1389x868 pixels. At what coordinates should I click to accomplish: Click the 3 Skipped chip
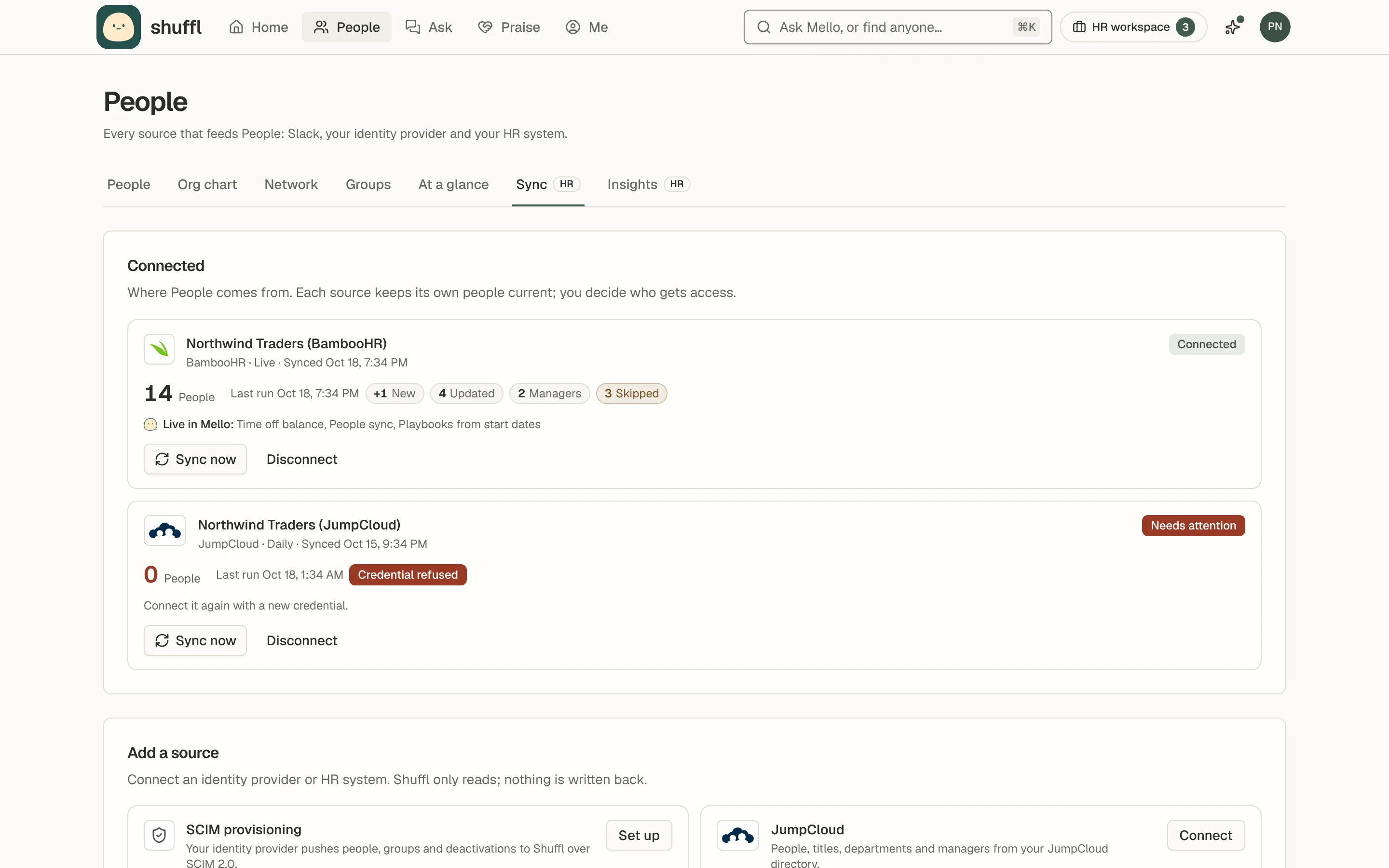(x=631, y=393)
